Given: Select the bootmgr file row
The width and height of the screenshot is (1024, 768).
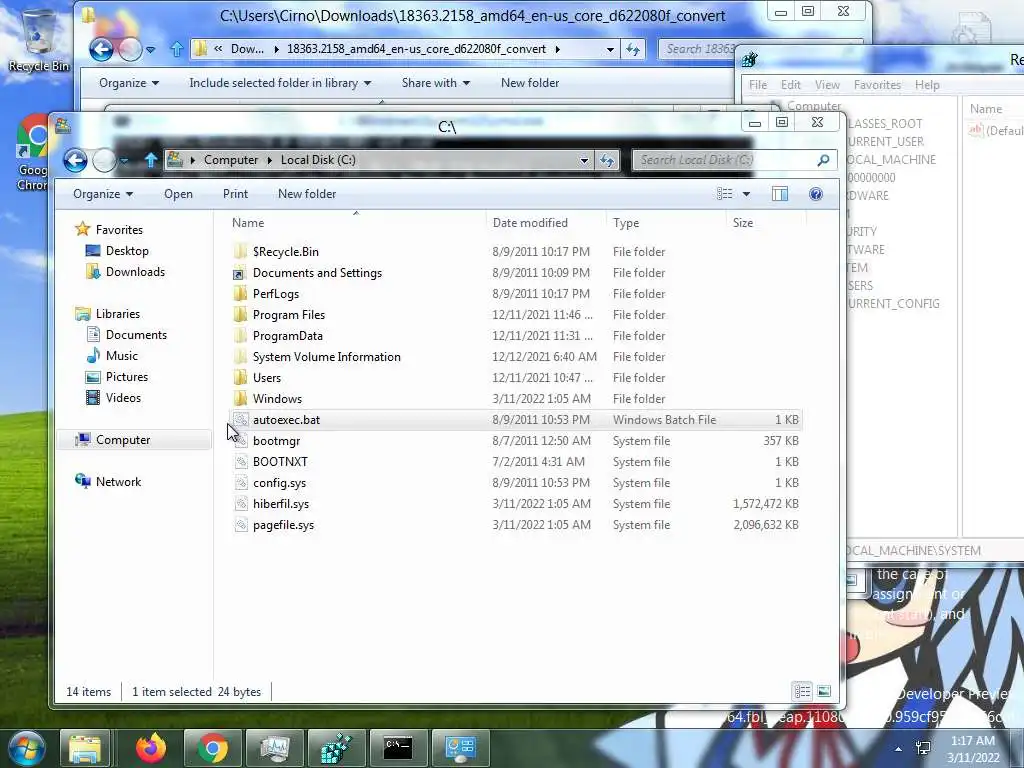Looking at the screenshot, I should [x=516, y=441].
